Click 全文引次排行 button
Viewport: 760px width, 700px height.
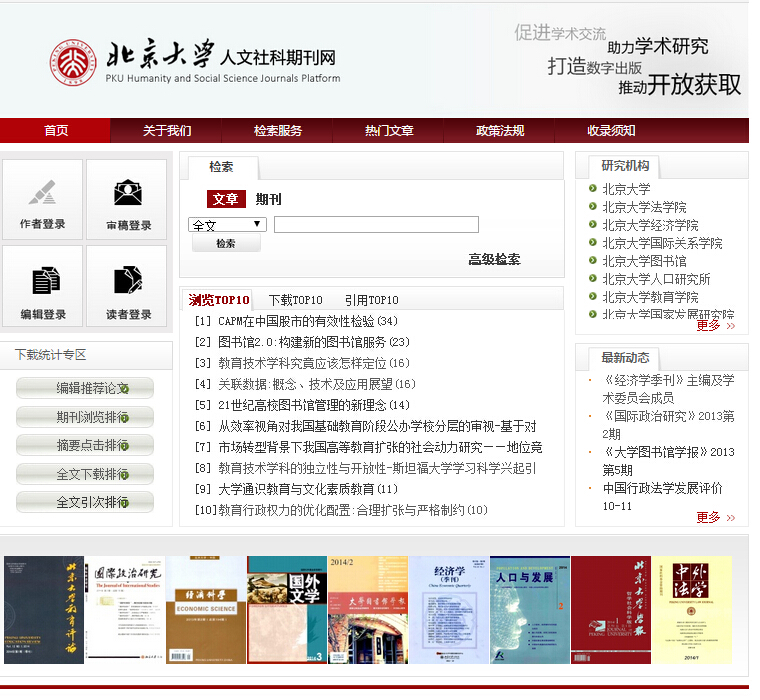click(85, 502)
